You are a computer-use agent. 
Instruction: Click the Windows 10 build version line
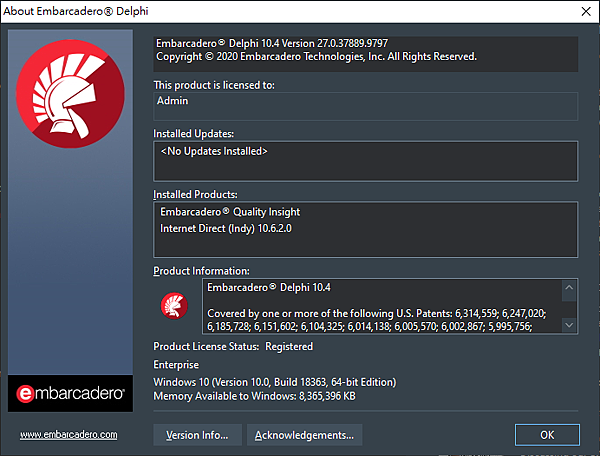pos(275,382)
